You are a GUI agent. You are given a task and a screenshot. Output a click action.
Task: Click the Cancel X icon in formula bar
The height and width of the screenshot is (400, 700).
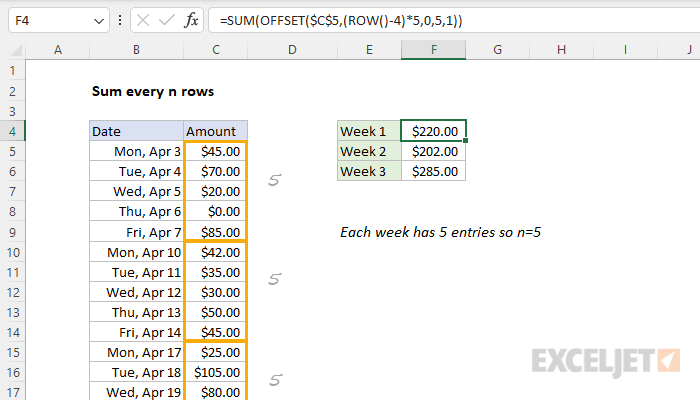pyautogui.click(x=143, y=21)
